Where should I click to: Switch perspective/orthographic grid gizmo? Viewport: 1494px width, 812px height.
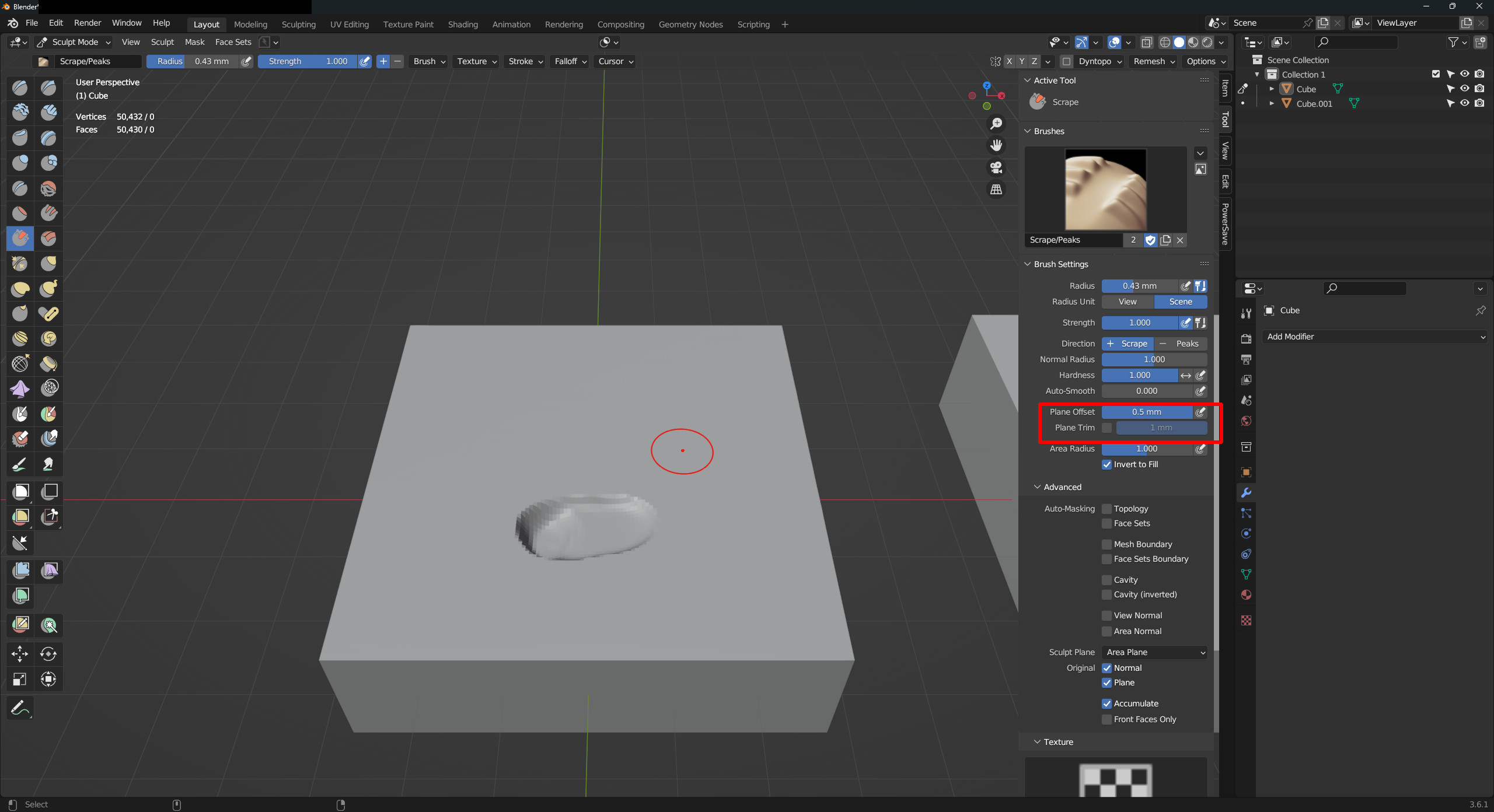996,190
